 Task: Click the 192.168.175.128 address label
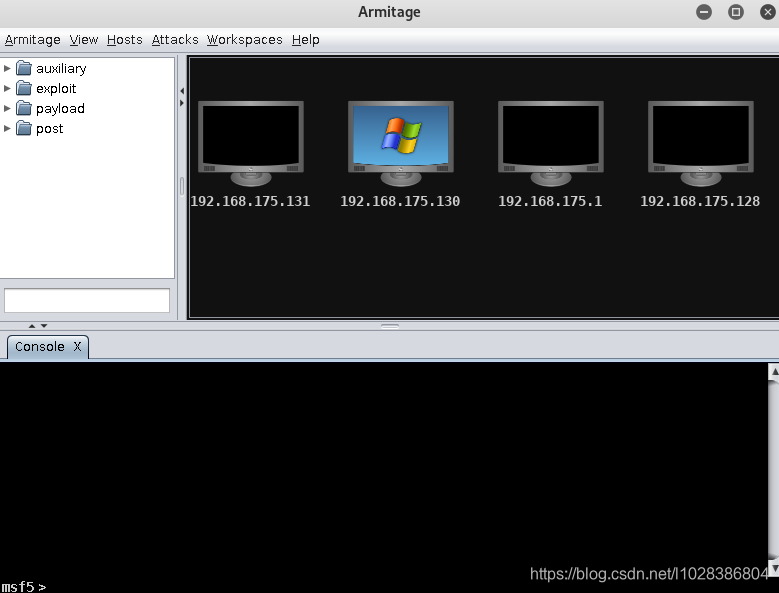700,201
